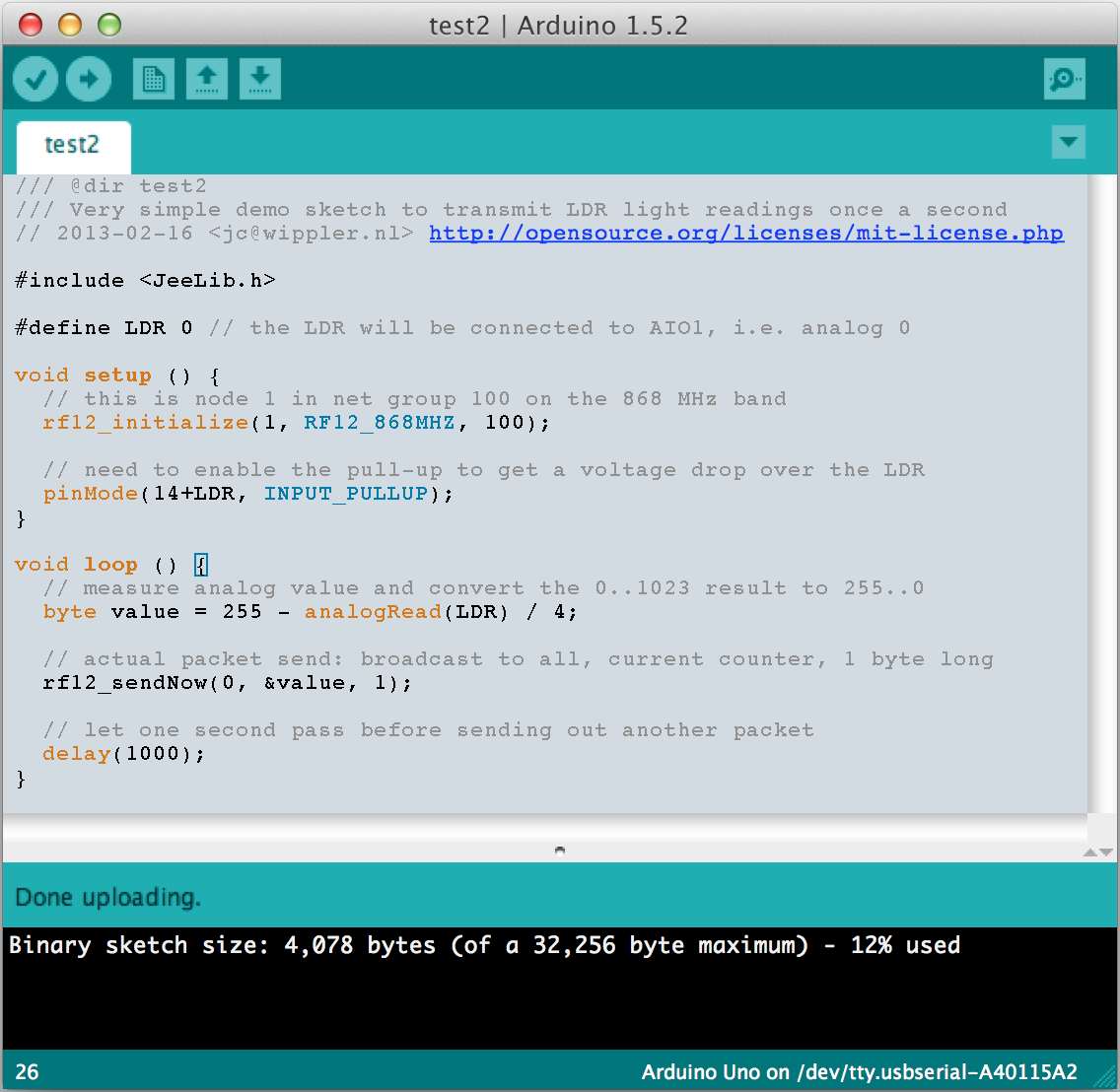Click the 'analogRead' function name

pos(373,612)
